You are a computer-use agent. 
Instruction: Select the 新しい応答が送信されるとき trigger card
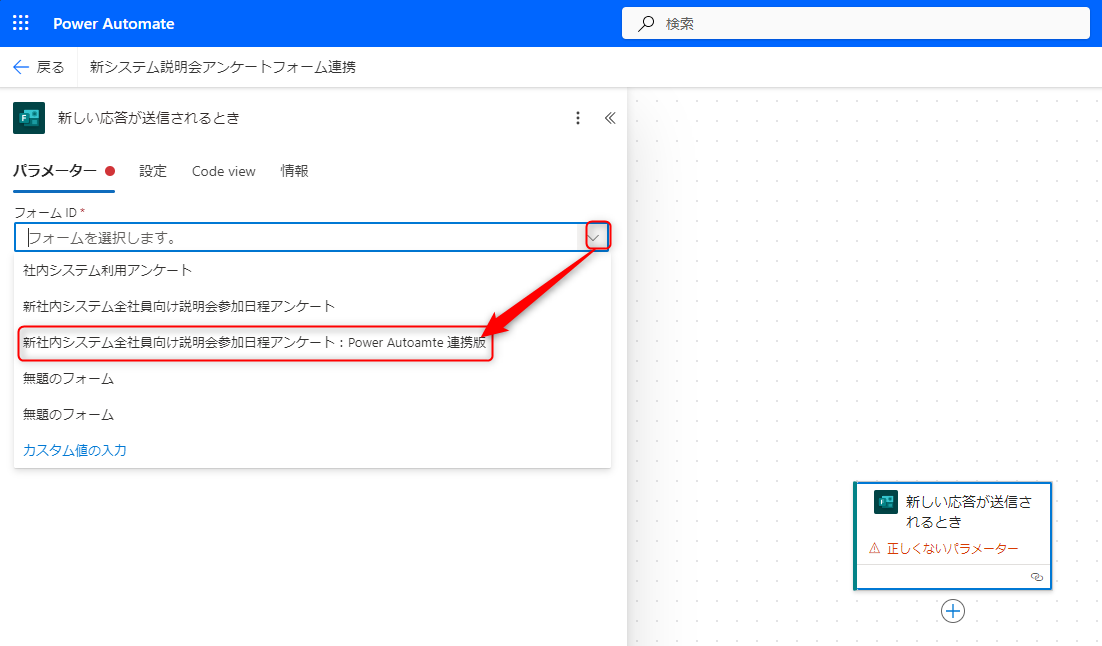(952, 536)
